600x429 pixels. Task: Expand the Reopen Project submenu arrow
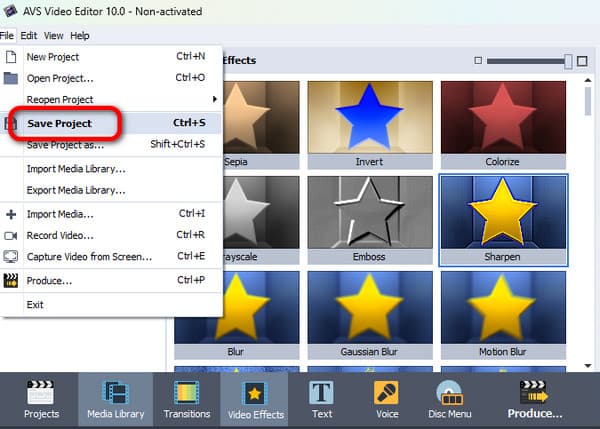pyautogui.click(x=215, y=99)
